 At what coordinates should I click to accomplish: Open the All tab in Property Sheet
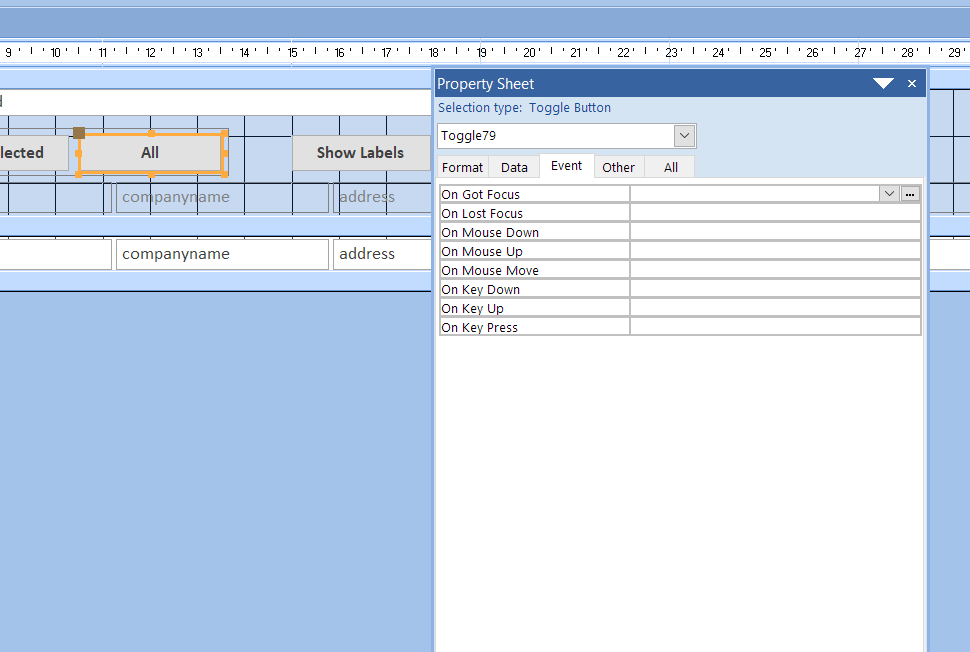[671, 167]
